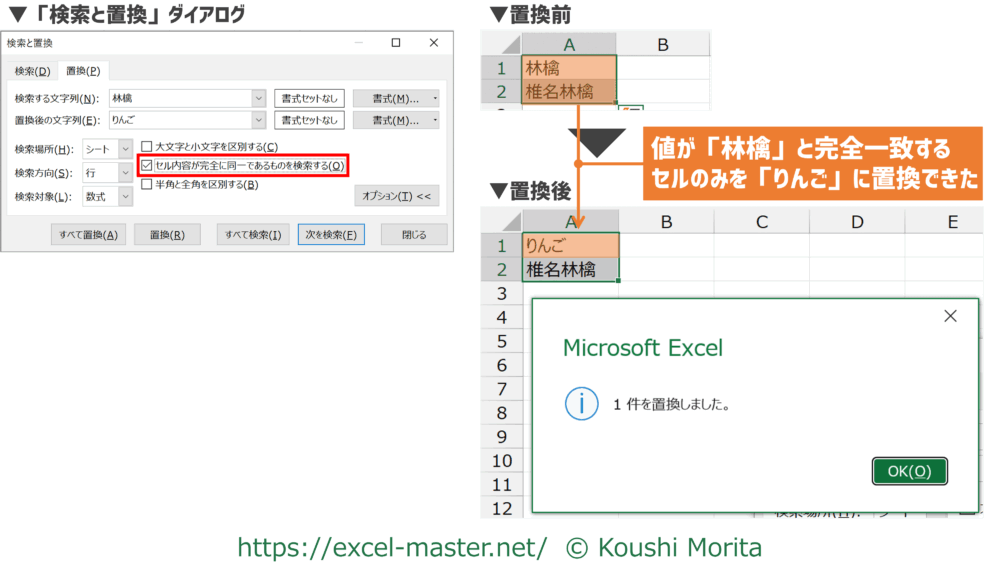Expand the 検索場所 dropdown showing シート
Image resolution: width=1000 pixels, height=563 pixels.
click(x=125, y=149)
